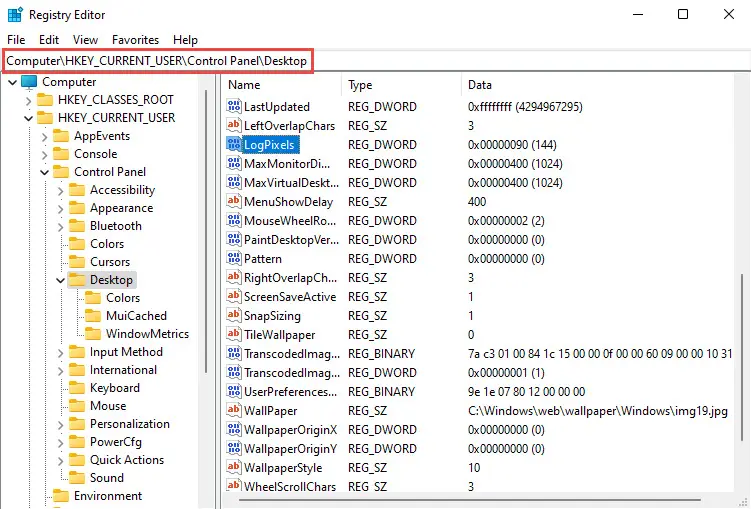Select the MaxVirtualDeskt... value name

[x=291, y=182]
